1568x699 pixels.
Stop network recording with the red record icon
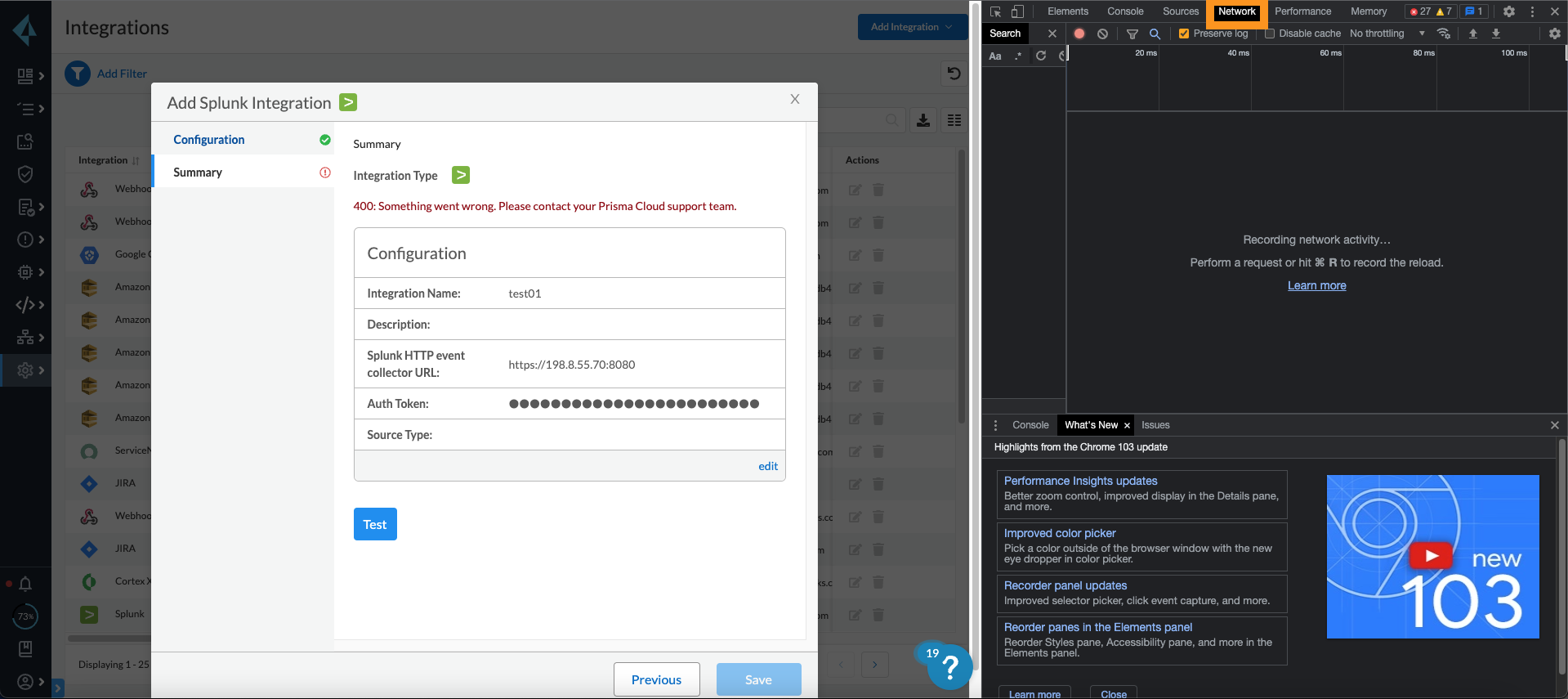coord(1079,34)
